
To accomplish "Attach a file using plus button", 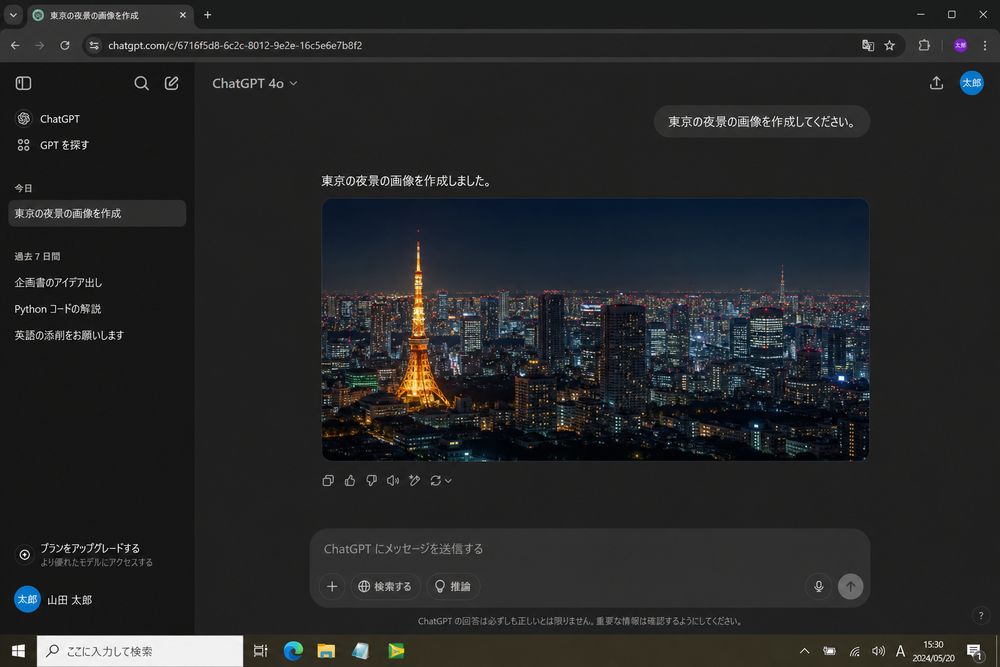I will tap(332, 586).
